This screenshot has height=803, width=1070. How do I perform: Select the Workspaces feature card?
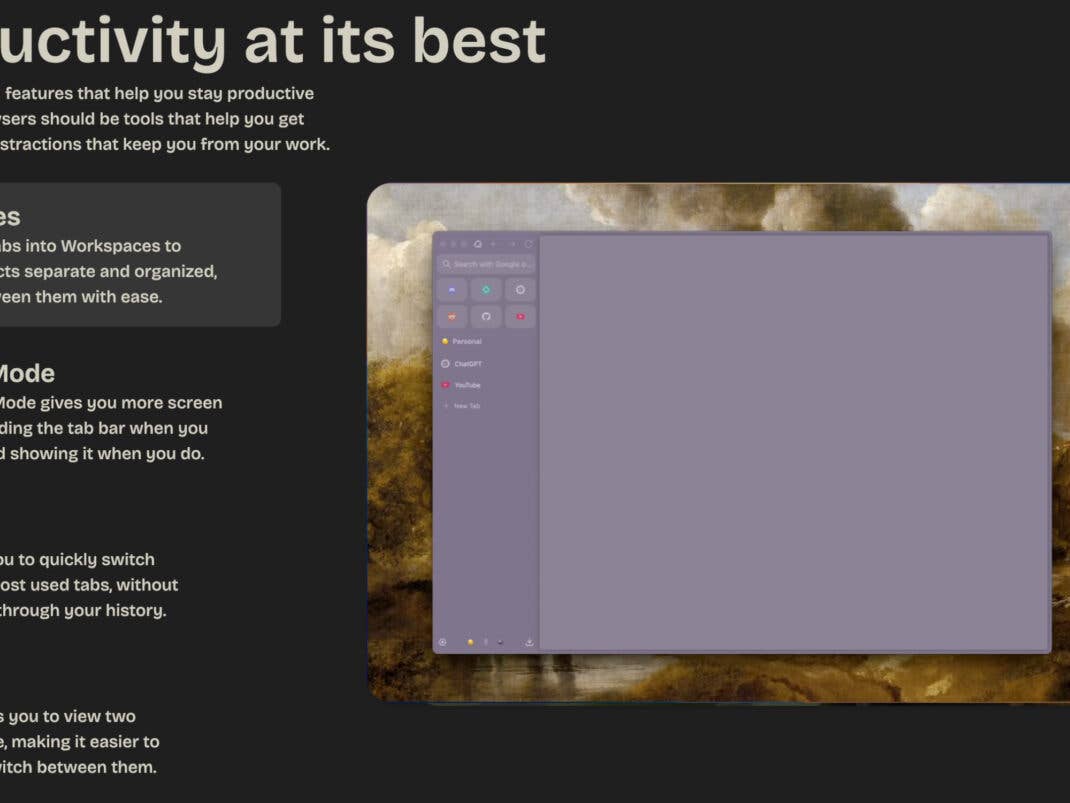point(139,254)
